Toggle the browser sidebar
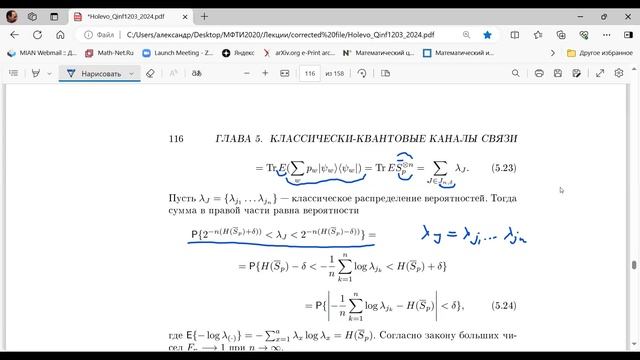This screenshot has height=360, width=640. 628,35
